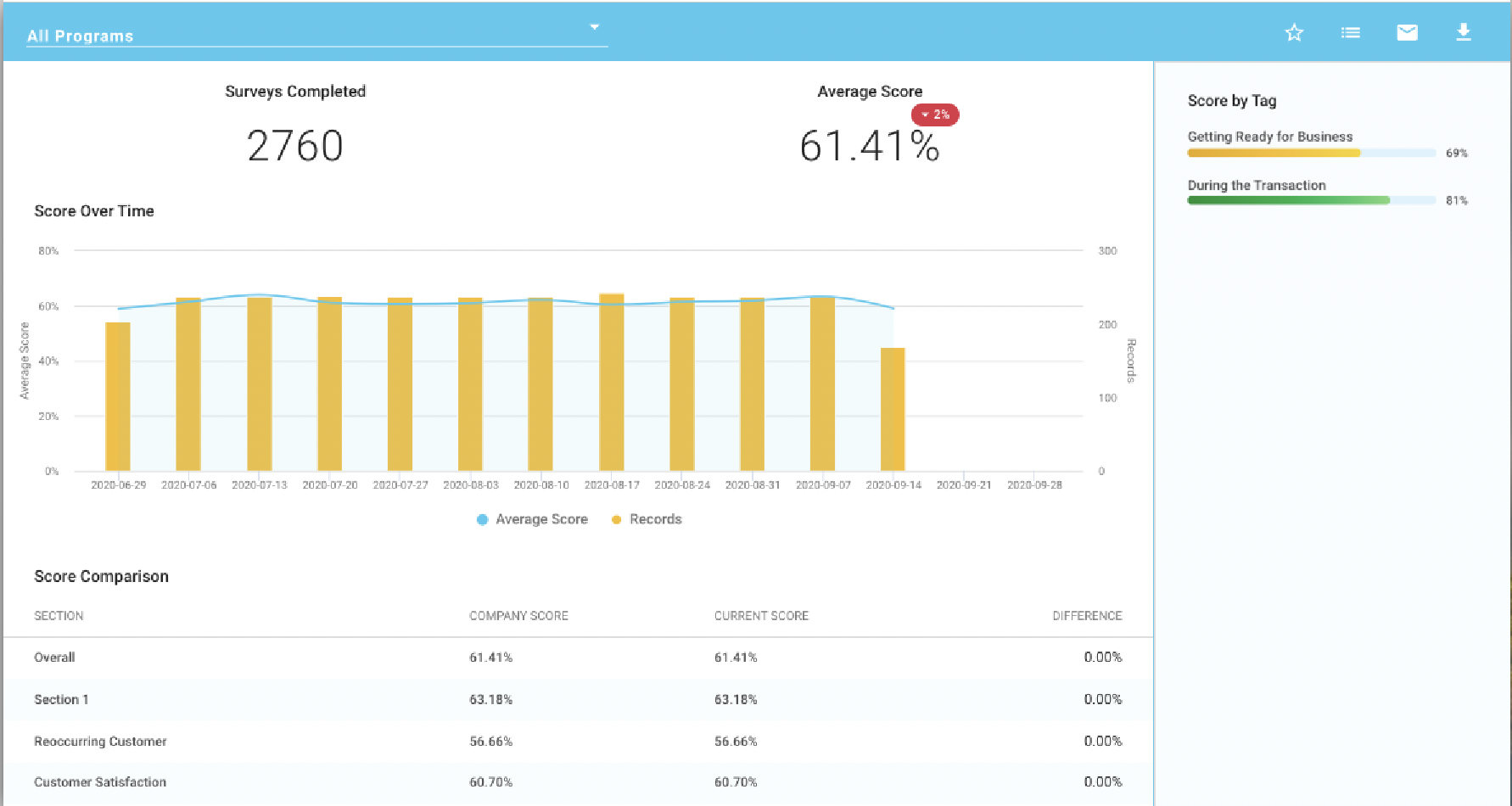Screen dimensions: 1512x806
Task: Open the All Programs dropdown
Action: pyautogui.click(x=316, y=35)
